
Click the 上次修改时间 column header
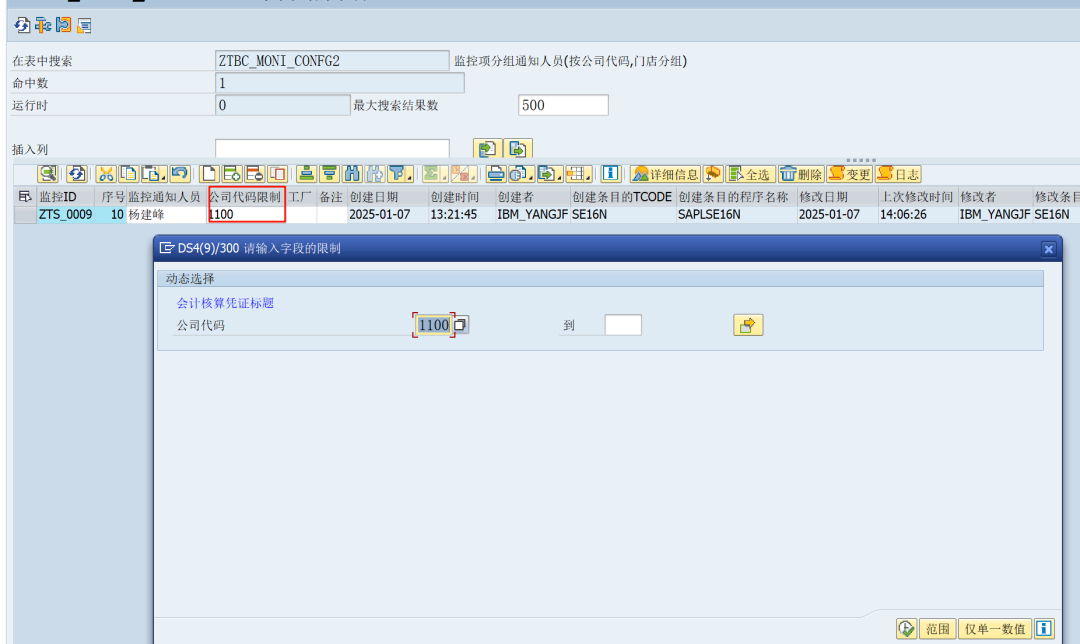pyautogui.click(x=917, y=197)
